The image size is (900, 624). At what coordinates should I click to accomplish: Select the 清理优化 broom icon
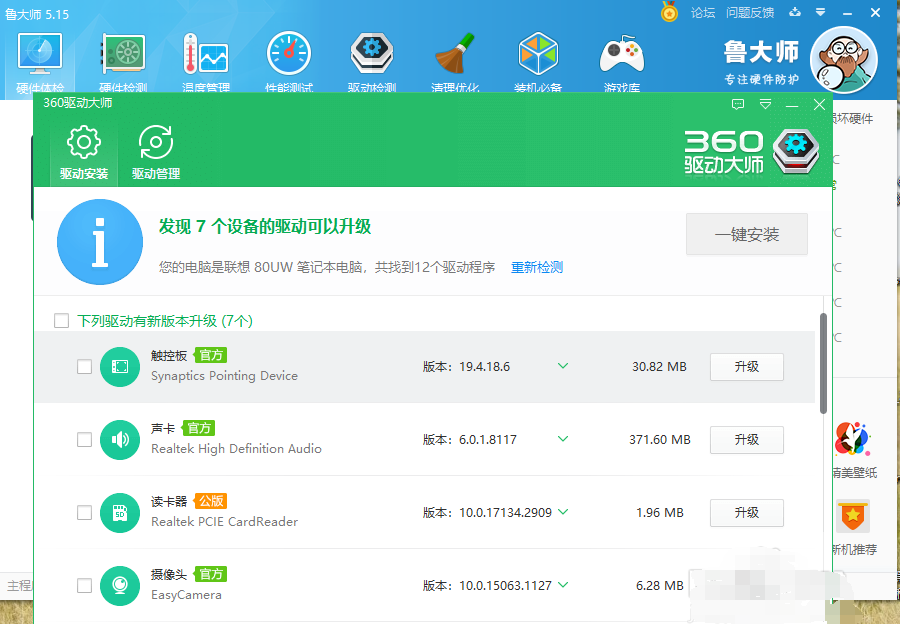[455, 55]
